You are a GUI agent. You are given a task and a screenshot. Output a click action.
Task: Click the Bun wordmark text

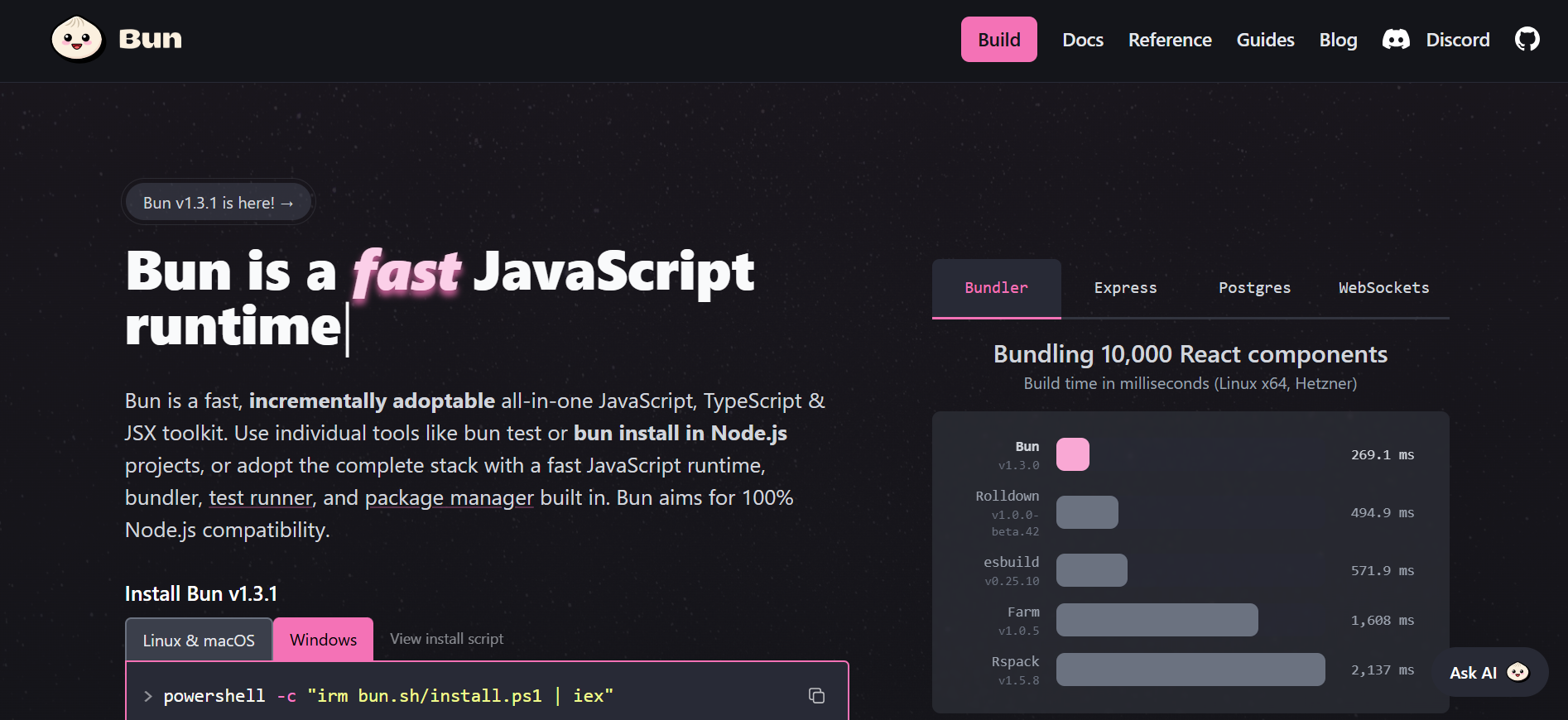tap(150, 39)
